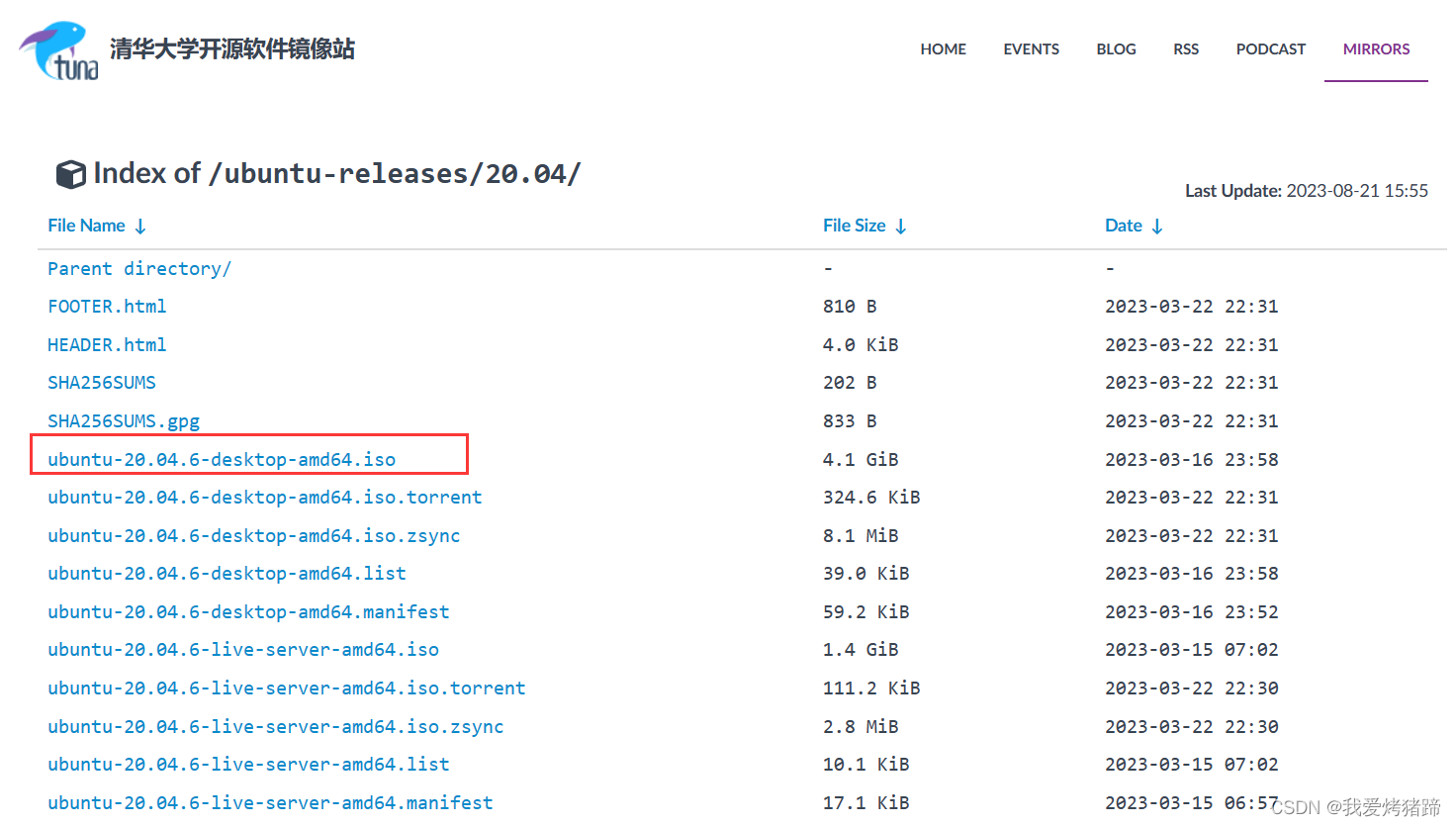Click the 324.6 KiB size value
The height and width of the screenshot is (826, 1456).
tap(871, 498)
